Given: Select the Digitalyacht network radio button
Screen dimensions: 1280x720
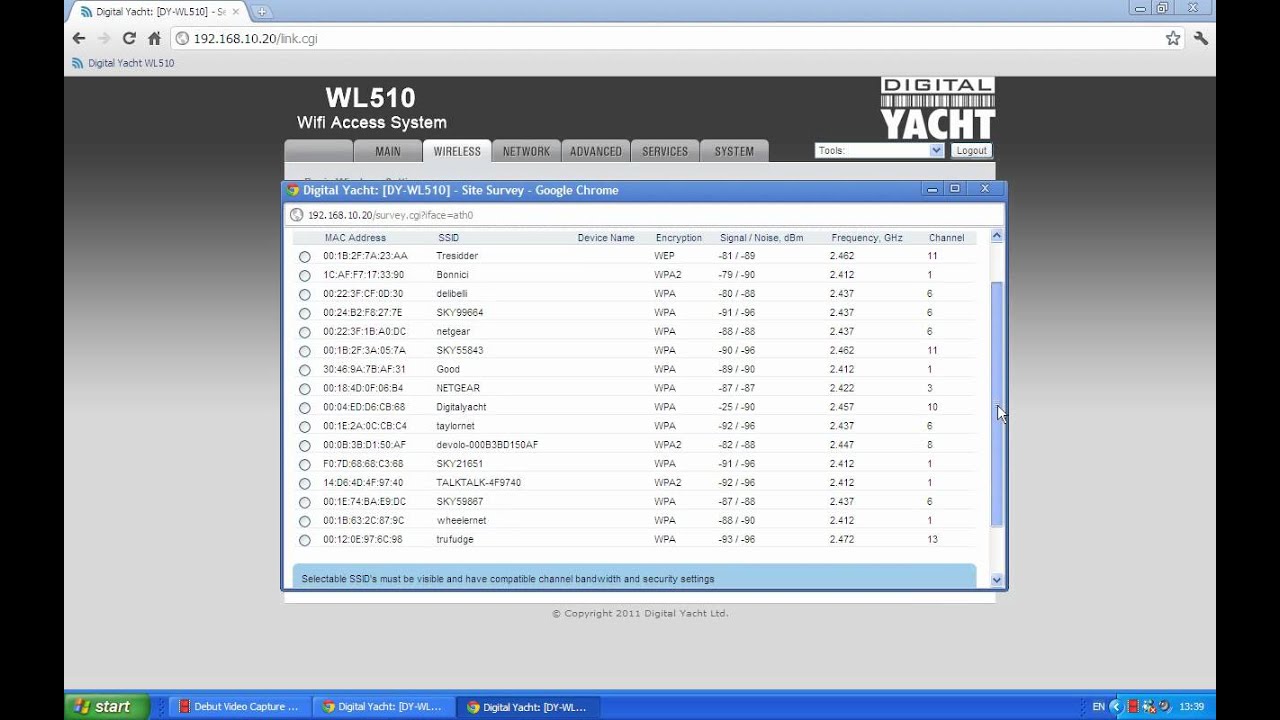Looking at the screenshot, I should pyautogui.click(x=305, y=409).
